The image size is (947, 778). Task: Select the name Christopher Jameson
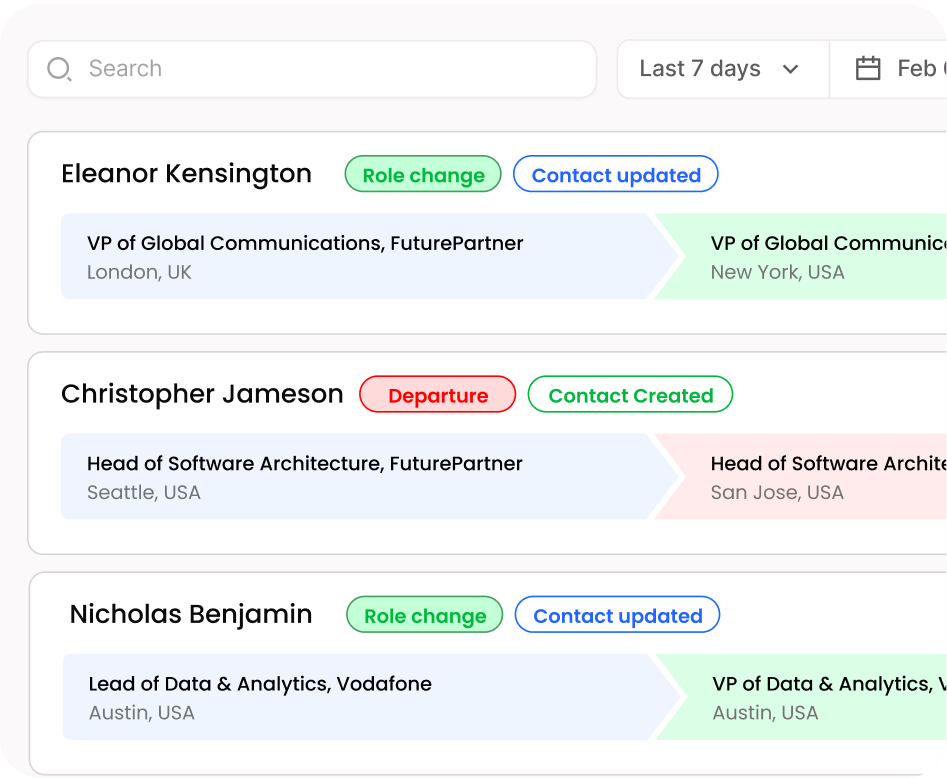(x=202, y=394)
